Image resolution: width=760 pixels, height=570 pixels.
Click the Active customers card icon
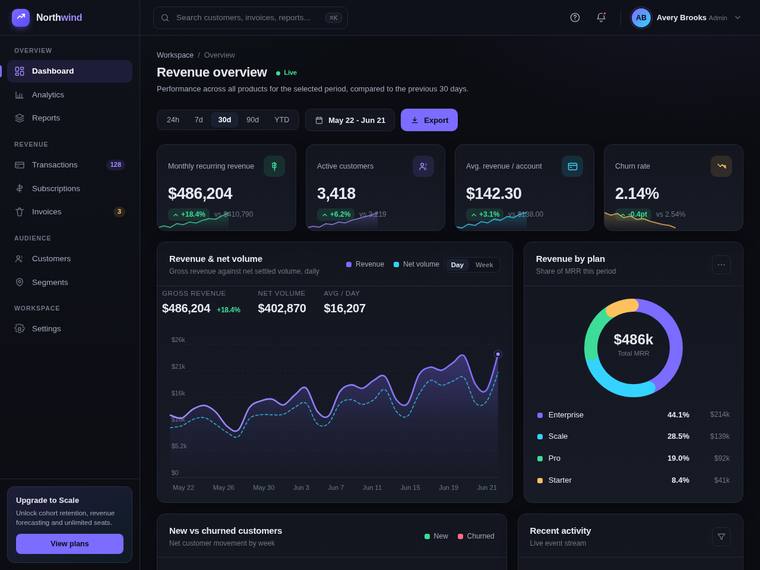pyautogui.click(x=423, y=166)
